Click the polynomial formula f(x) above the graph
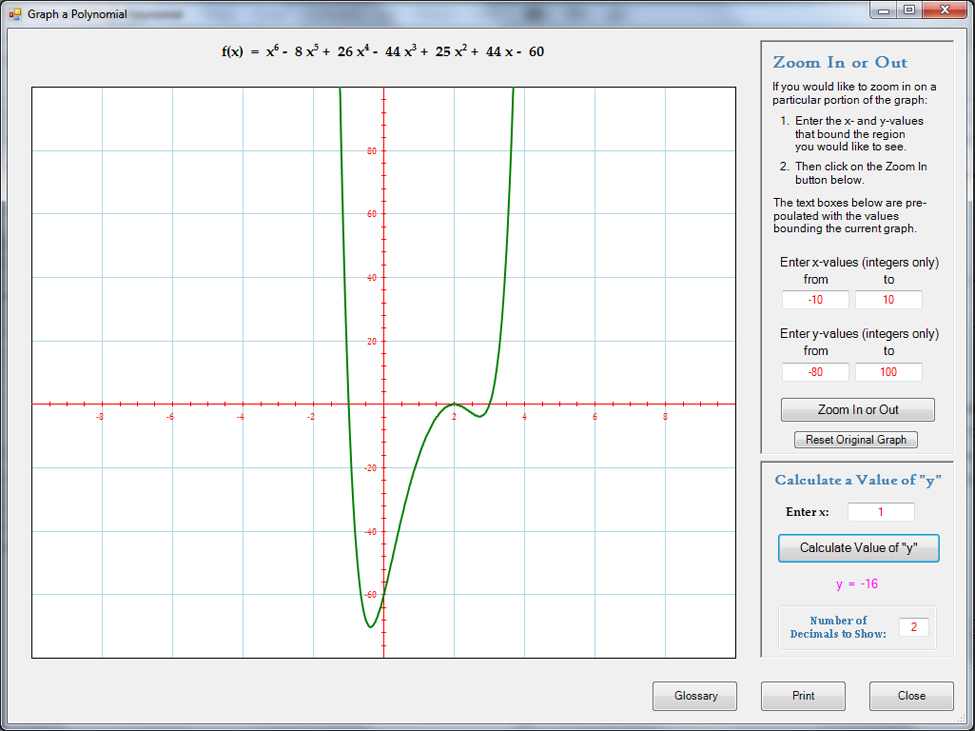This screenshot has height=731, width=975. point(383,52)
